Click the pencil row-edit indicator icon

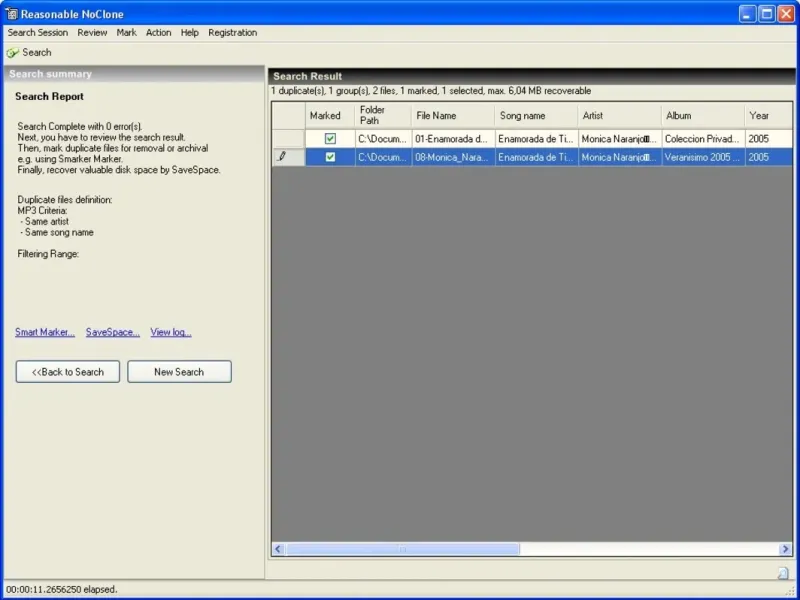click(282, 157)
